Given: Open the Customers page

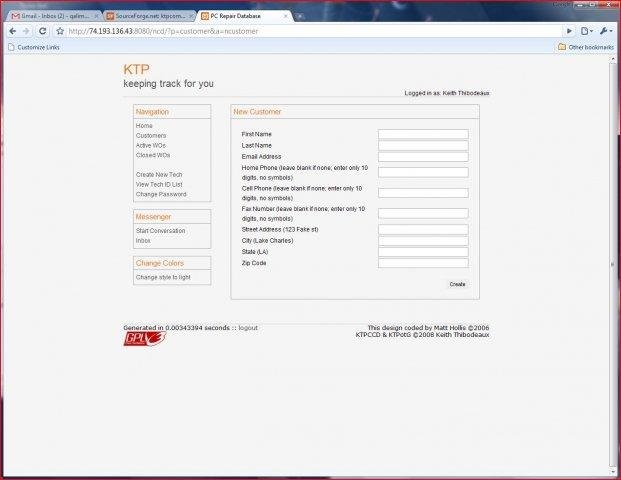Looking at the screenshot, I should coord(151,135).
